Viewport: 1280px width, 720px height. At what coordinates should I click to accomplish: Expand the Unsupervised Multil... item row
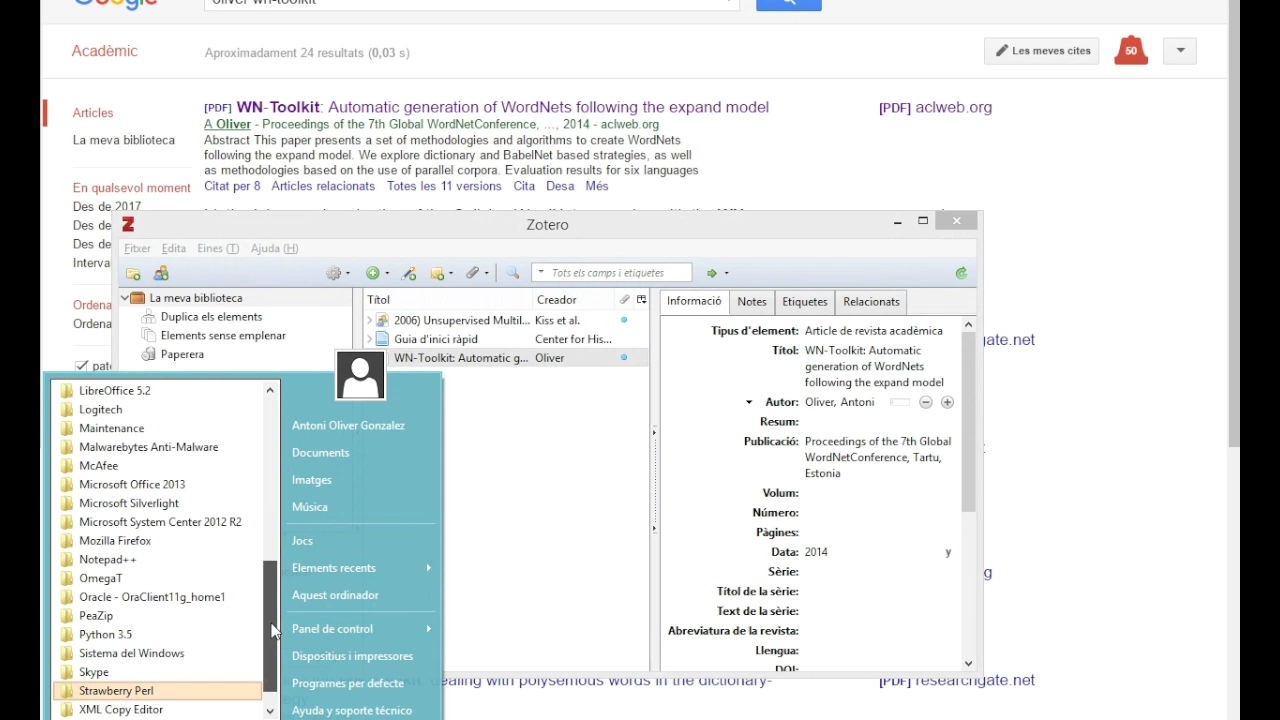(369, 320)
